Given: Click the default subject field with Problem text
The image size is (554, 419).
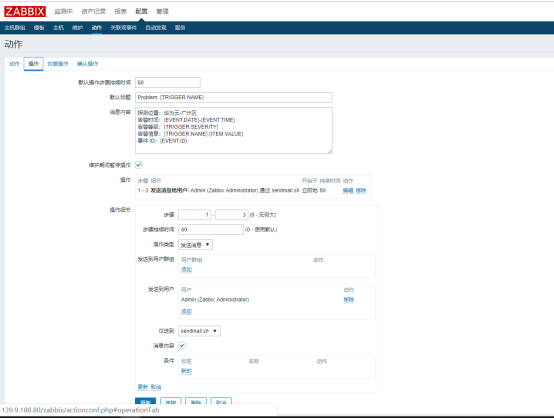Looking at the screenshot, I should pyautogui.click(x=234, y=98).
